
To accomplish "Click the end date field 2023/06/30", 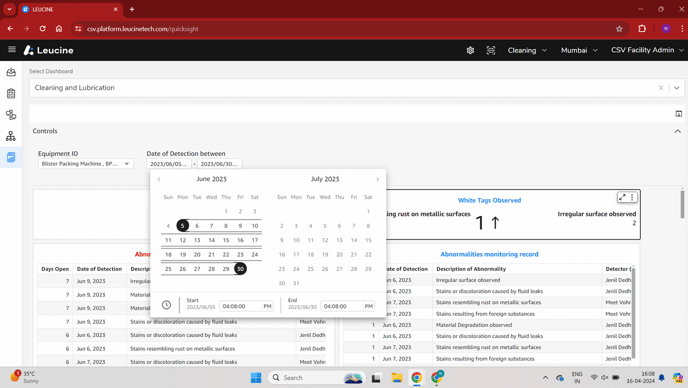I will [219, 164].
